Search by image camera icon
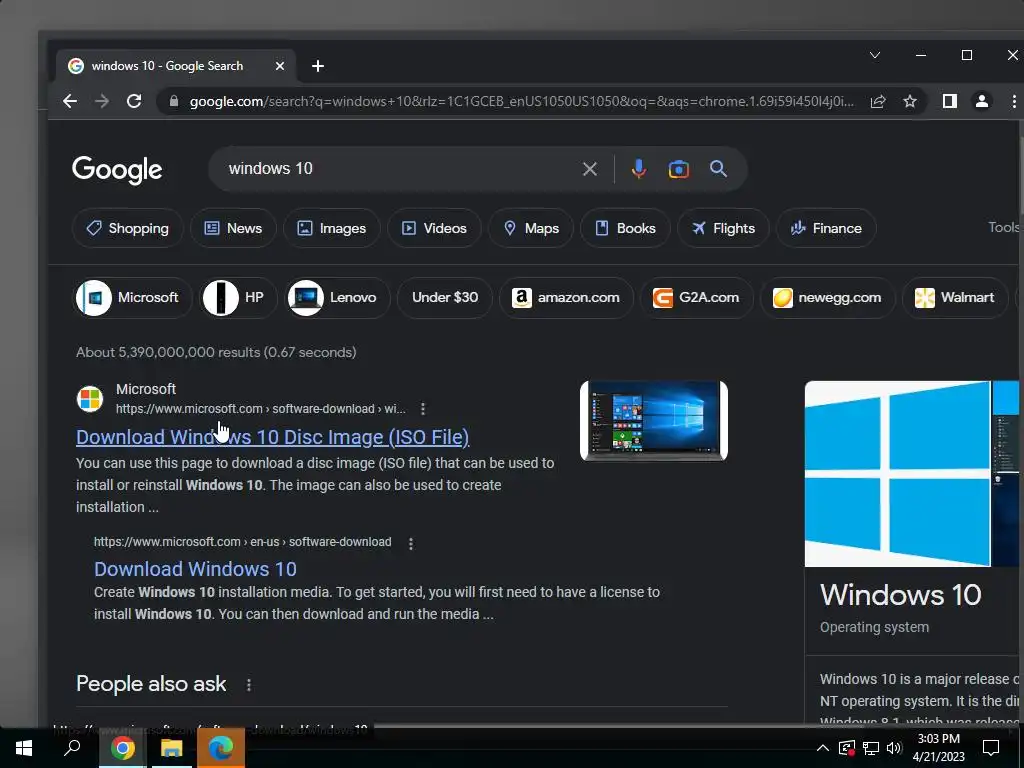The image size is (1024, 768). coord(679,169)
